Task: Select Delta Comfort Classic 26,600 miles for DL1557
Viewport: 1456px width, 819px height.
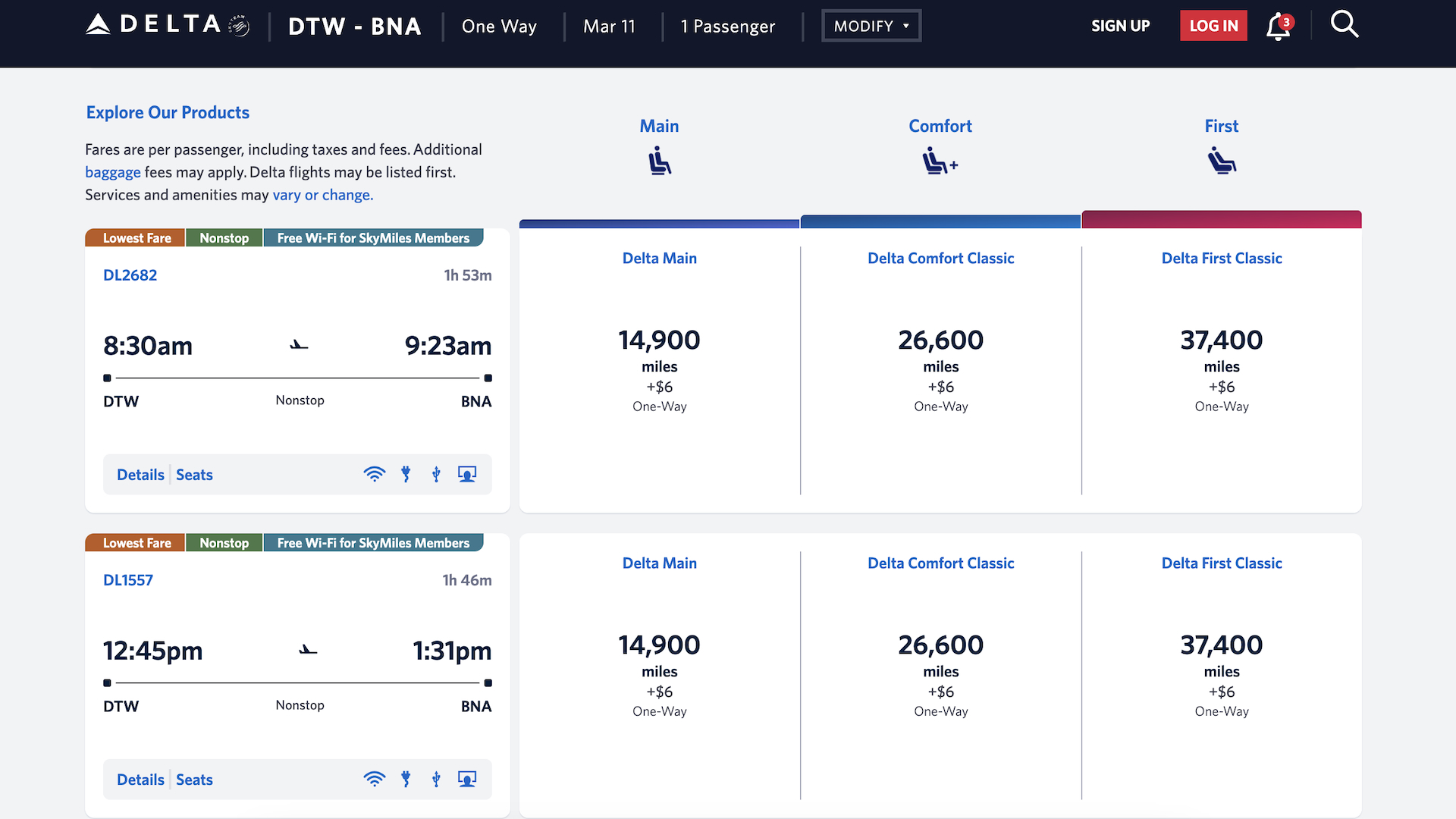Action: (x=941, y=676)
